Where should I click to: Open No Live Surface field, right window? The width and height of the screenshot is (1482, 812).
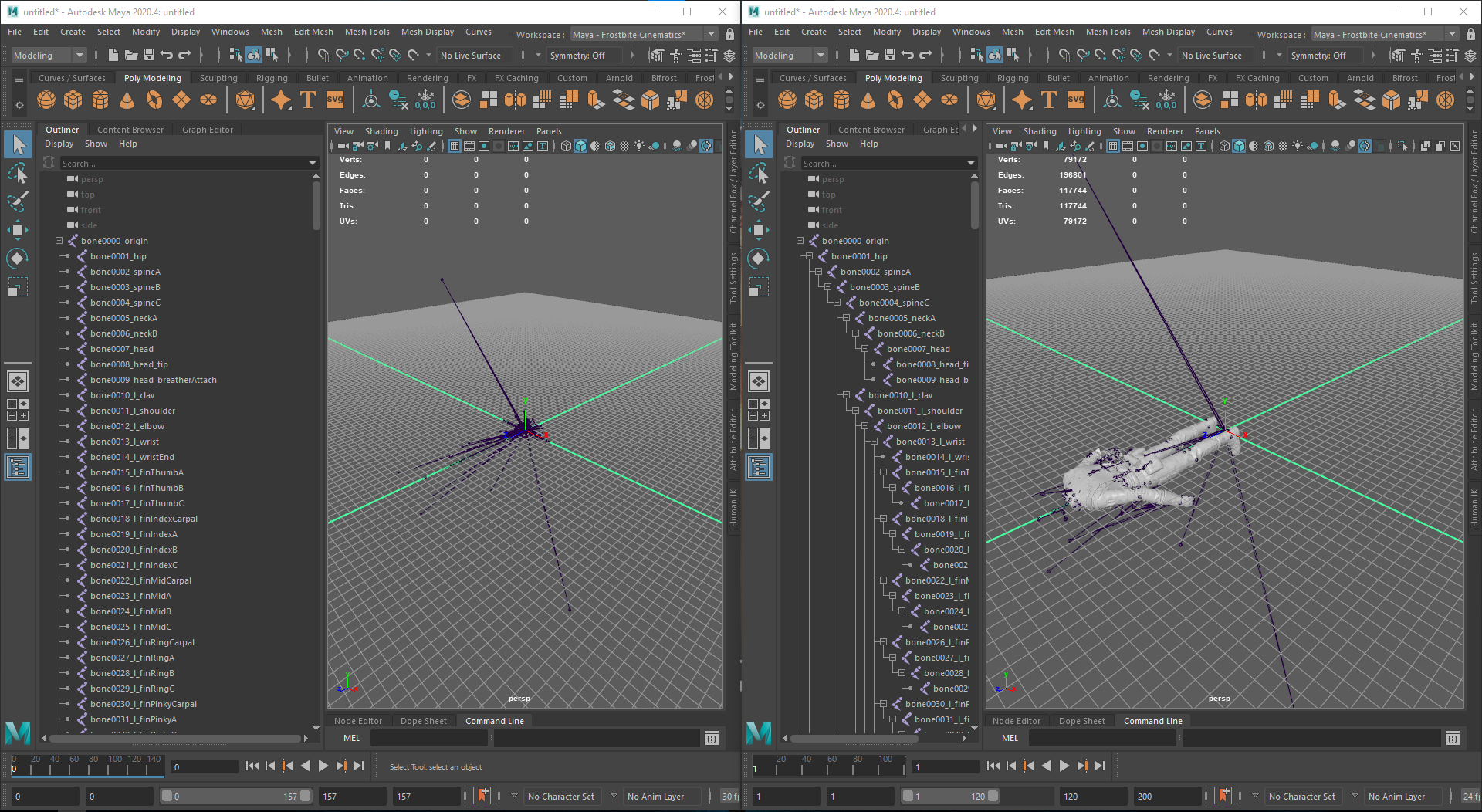point(1216,55)
